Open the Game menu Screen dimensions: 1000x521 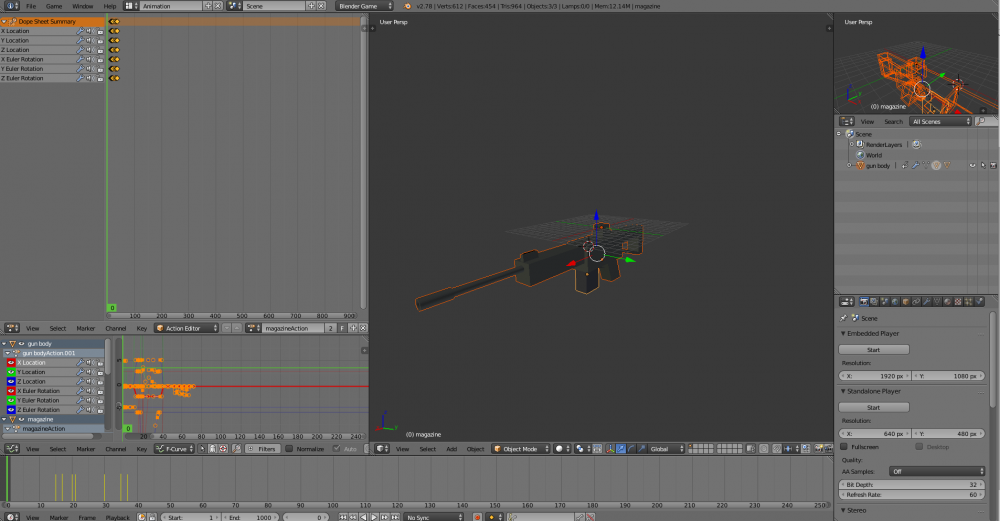point(54,6)
